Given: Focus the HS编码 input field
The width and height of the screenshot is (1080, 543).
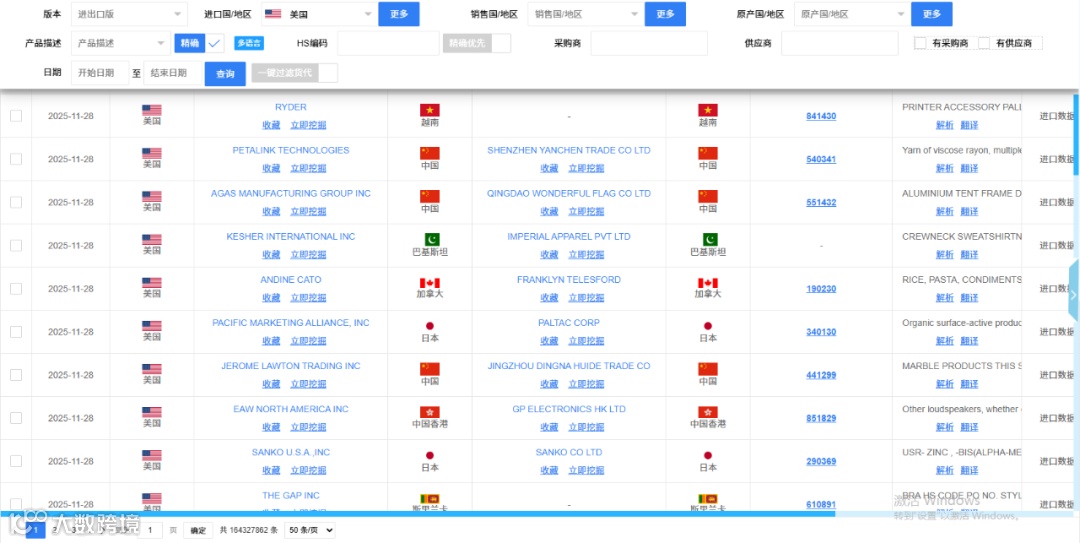Looking at the screenshot, I should [x=388, y=43].
